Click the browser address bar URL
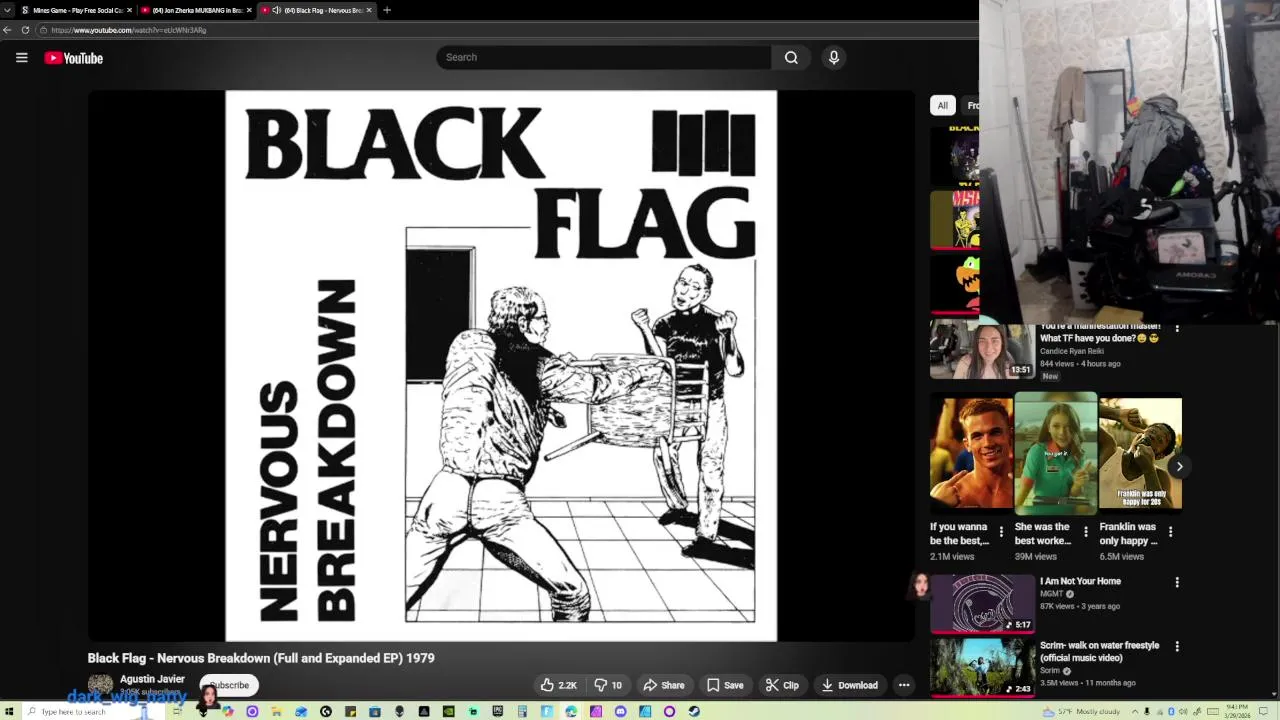Image resolution: width=1280 pixels, height=720 pixels. point(128,30)
